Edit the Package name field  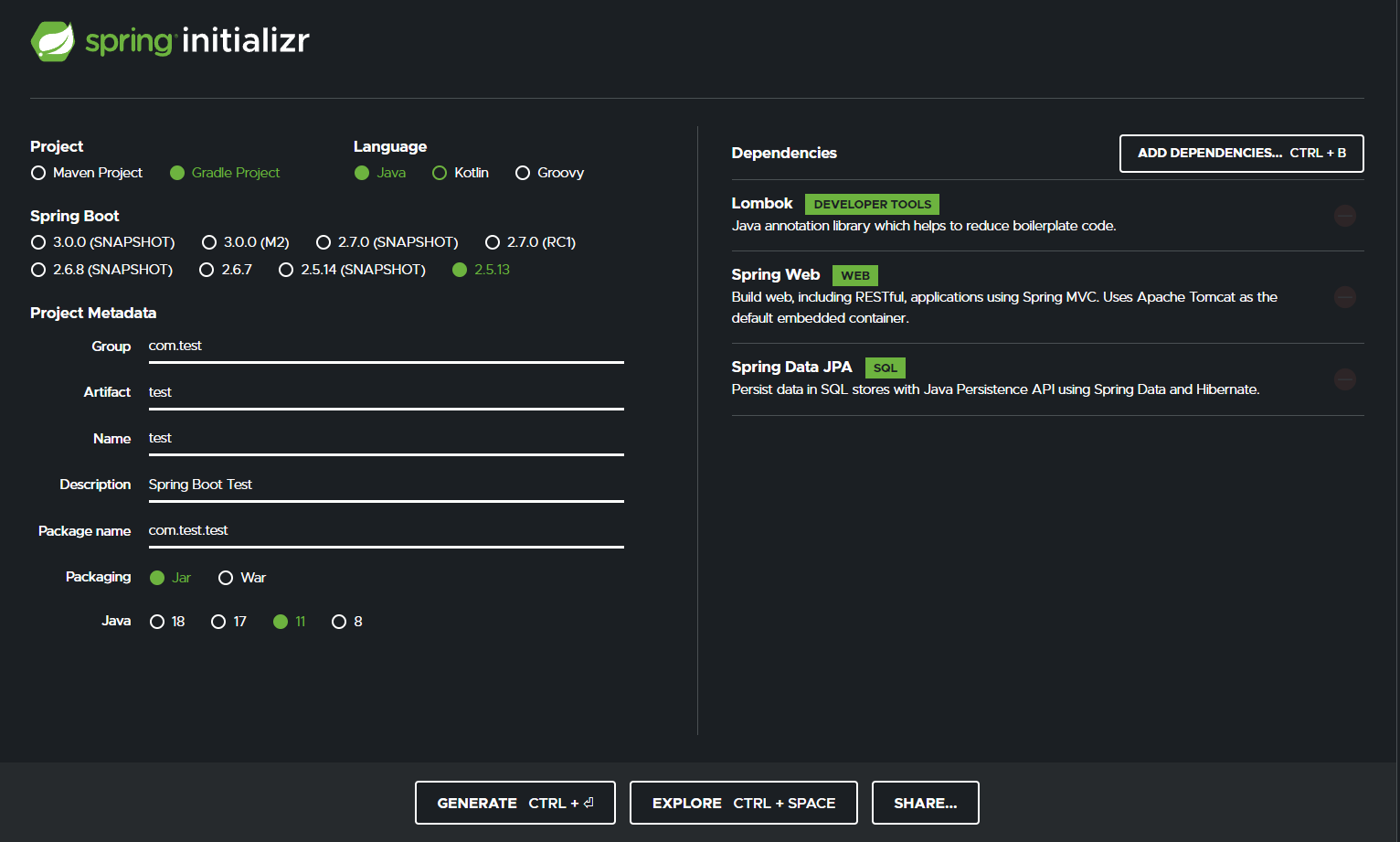click(387, 531)
